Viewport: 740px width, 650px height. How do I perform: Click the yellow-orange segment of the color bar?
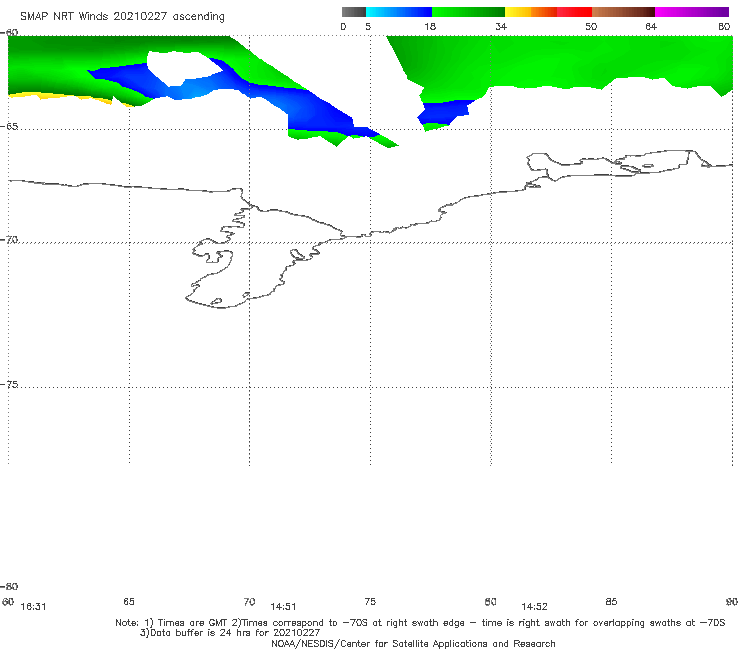point(530,12)
